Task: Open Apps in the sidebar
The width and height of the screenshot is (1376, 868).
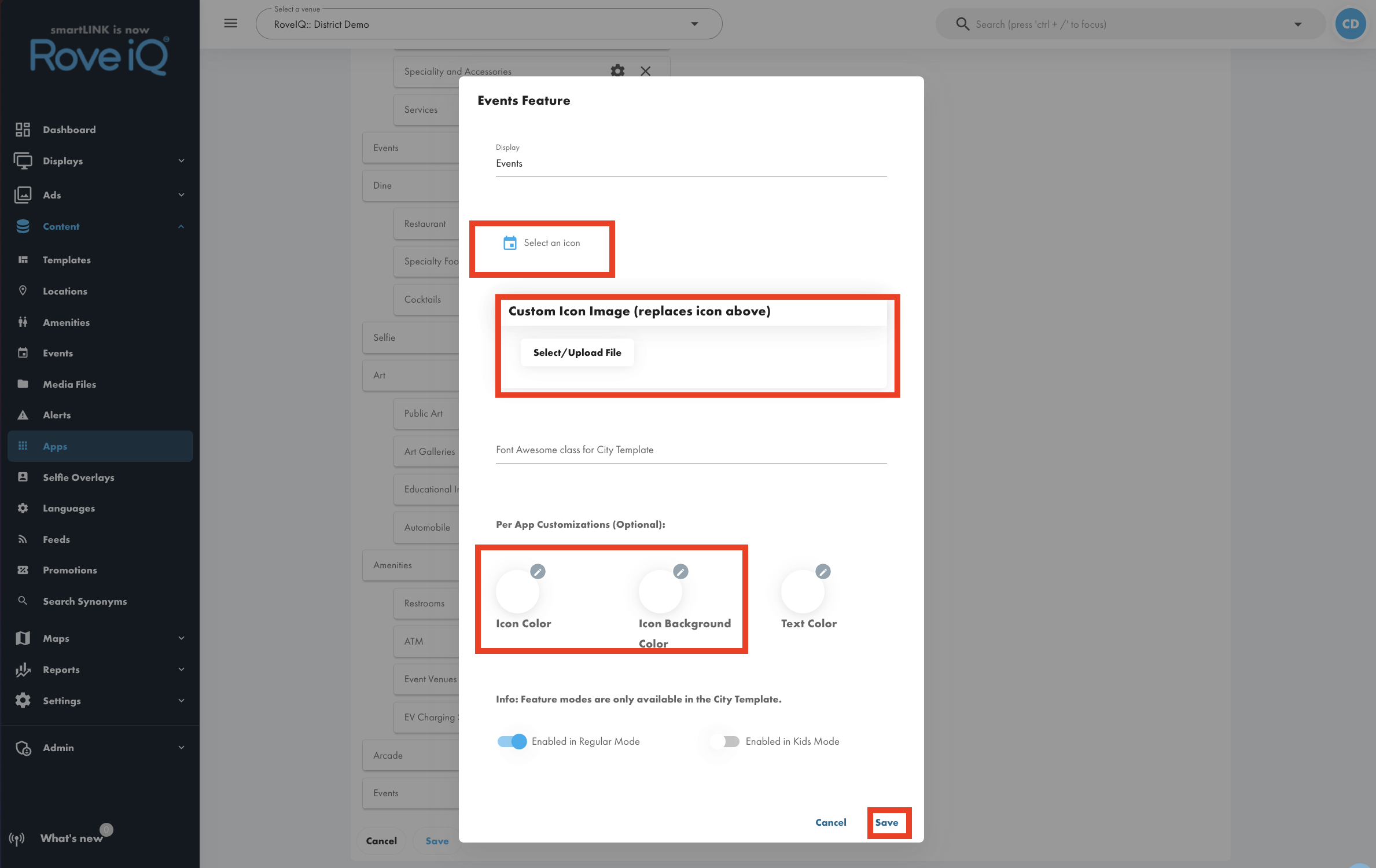Action: 100,446
